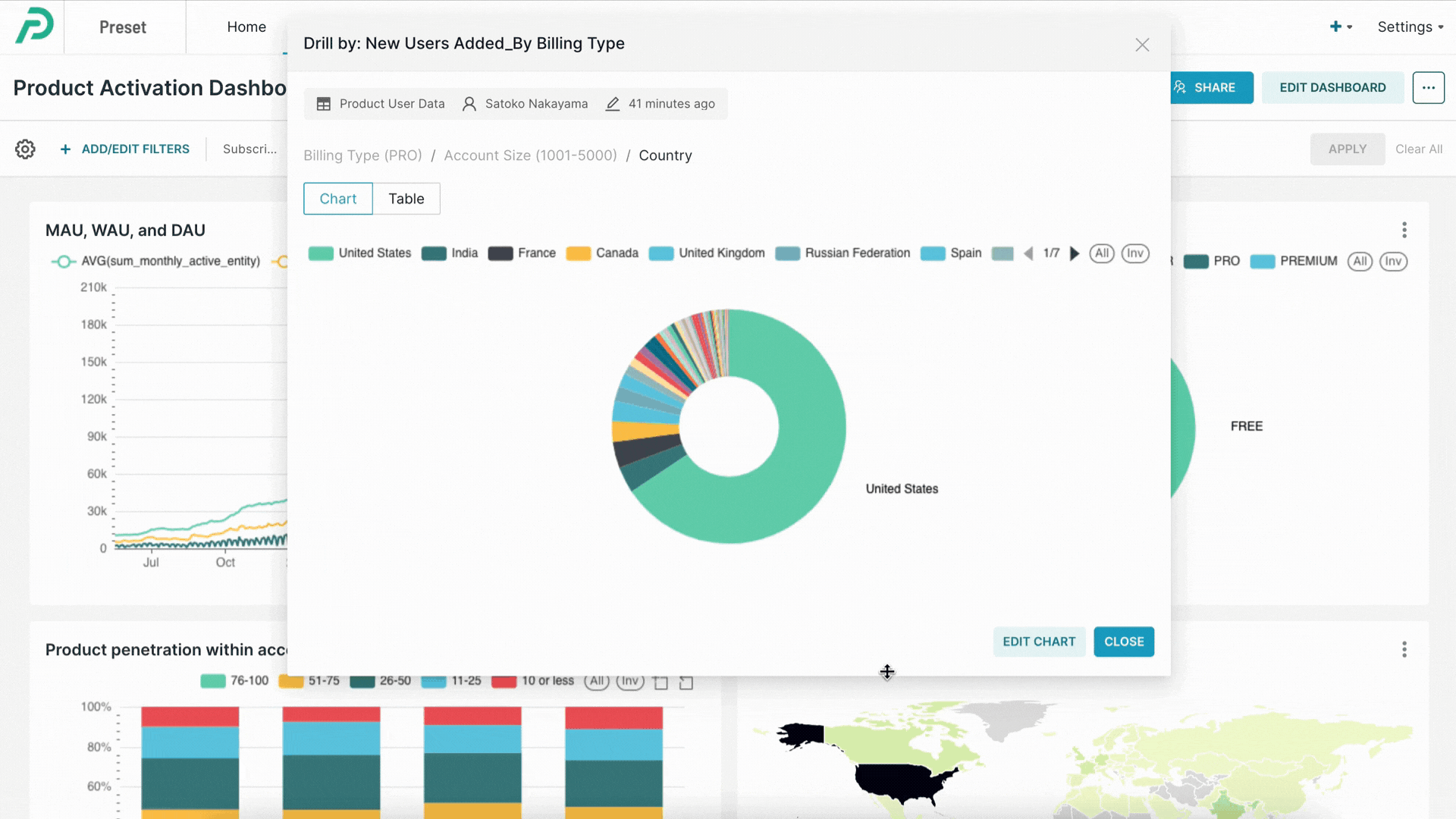The width and height of the screenshot is (1456, 819).
Task: Go to previous legend page arrow
Action: coord(1028,253)
